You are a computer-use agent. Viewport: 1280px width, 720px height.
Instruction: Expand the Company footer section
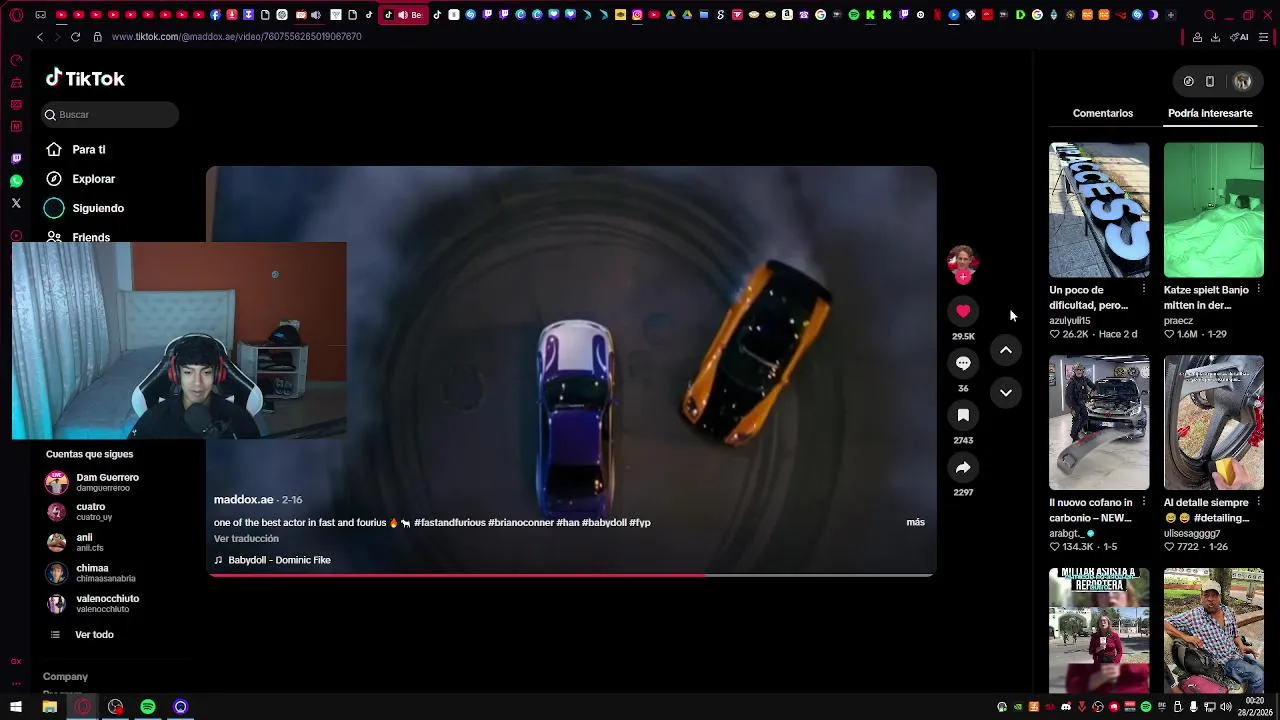pyautogui.click(x=65, y=677)
